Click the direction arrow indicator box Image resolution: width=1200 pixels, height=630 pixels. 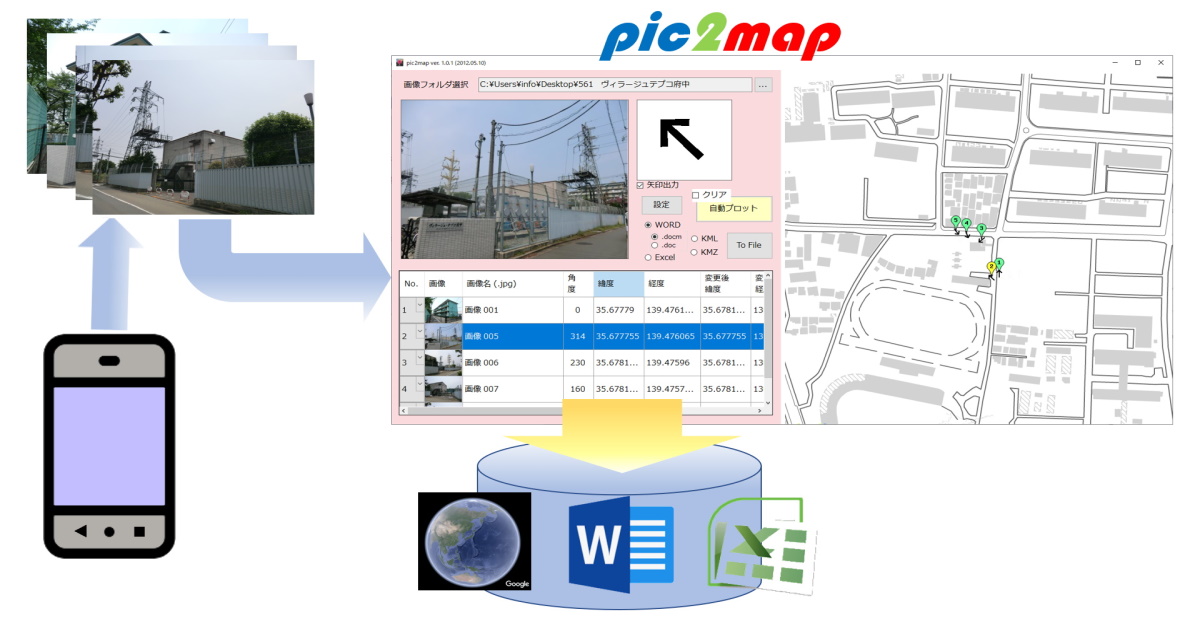685,140
